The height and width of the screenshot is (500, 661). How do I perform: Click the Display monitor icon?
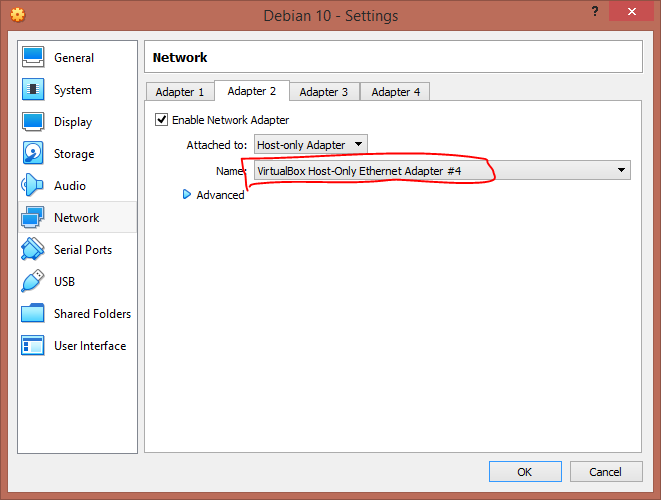tap(33, 121)
